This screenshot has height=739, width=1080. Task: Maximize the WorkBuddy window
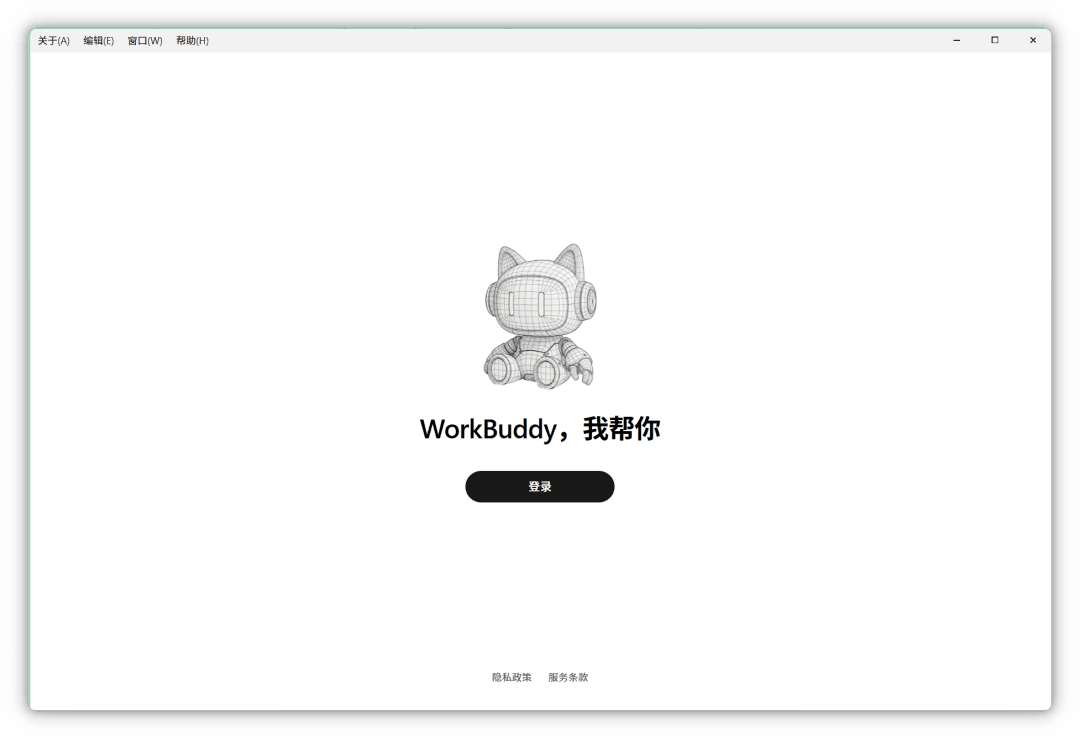click(x=995, y=40)
